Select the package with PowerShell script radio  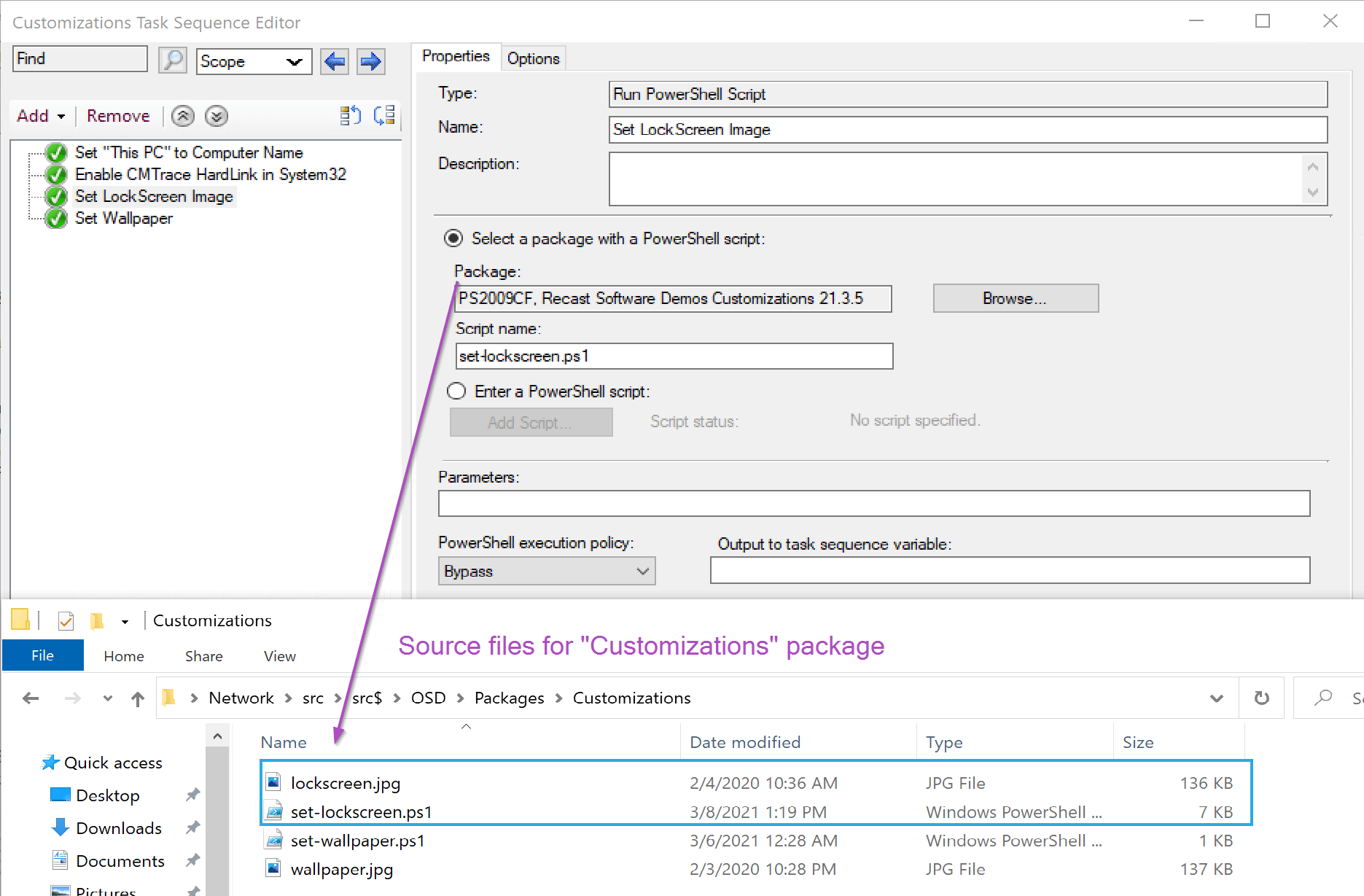[453, 238]
